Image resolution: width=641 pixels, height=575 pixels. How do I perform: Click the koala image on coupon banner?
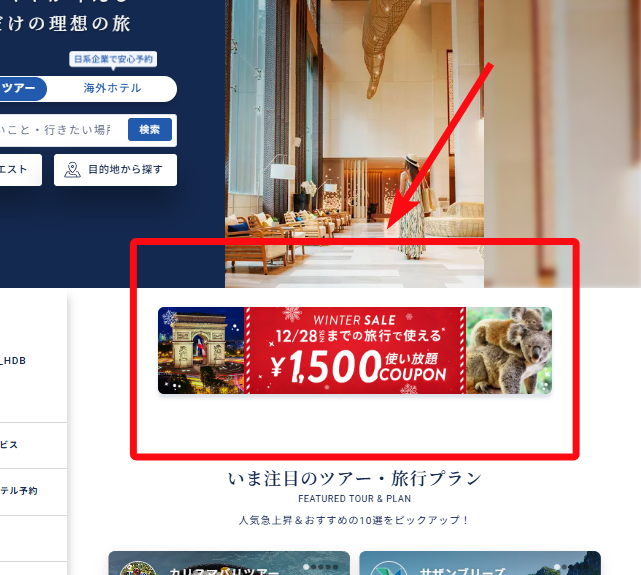click(509, 350)
